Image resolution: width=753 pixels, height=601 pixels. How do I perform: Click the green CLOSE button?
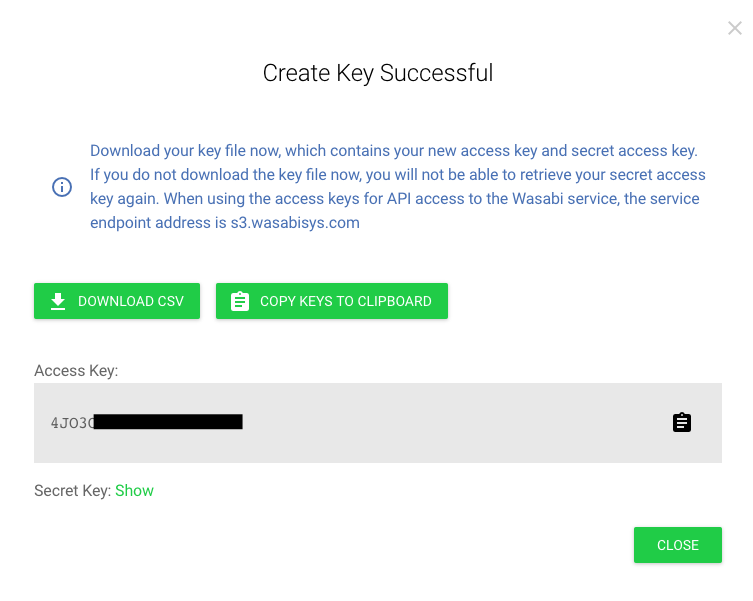(678, 545)
